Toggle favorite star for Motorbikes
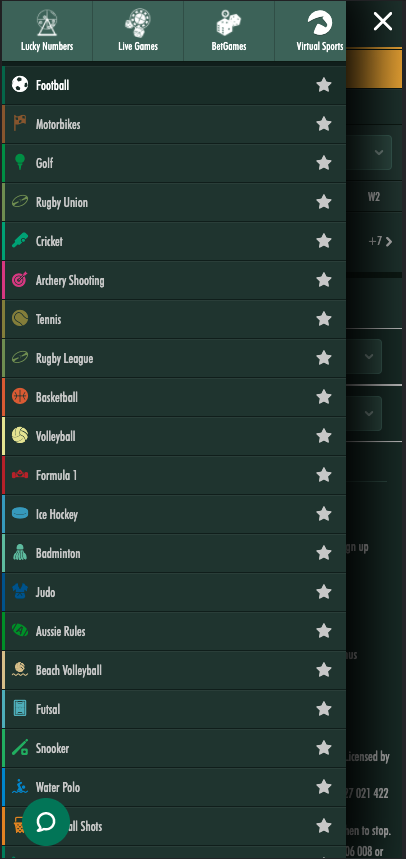 (324, 124)
